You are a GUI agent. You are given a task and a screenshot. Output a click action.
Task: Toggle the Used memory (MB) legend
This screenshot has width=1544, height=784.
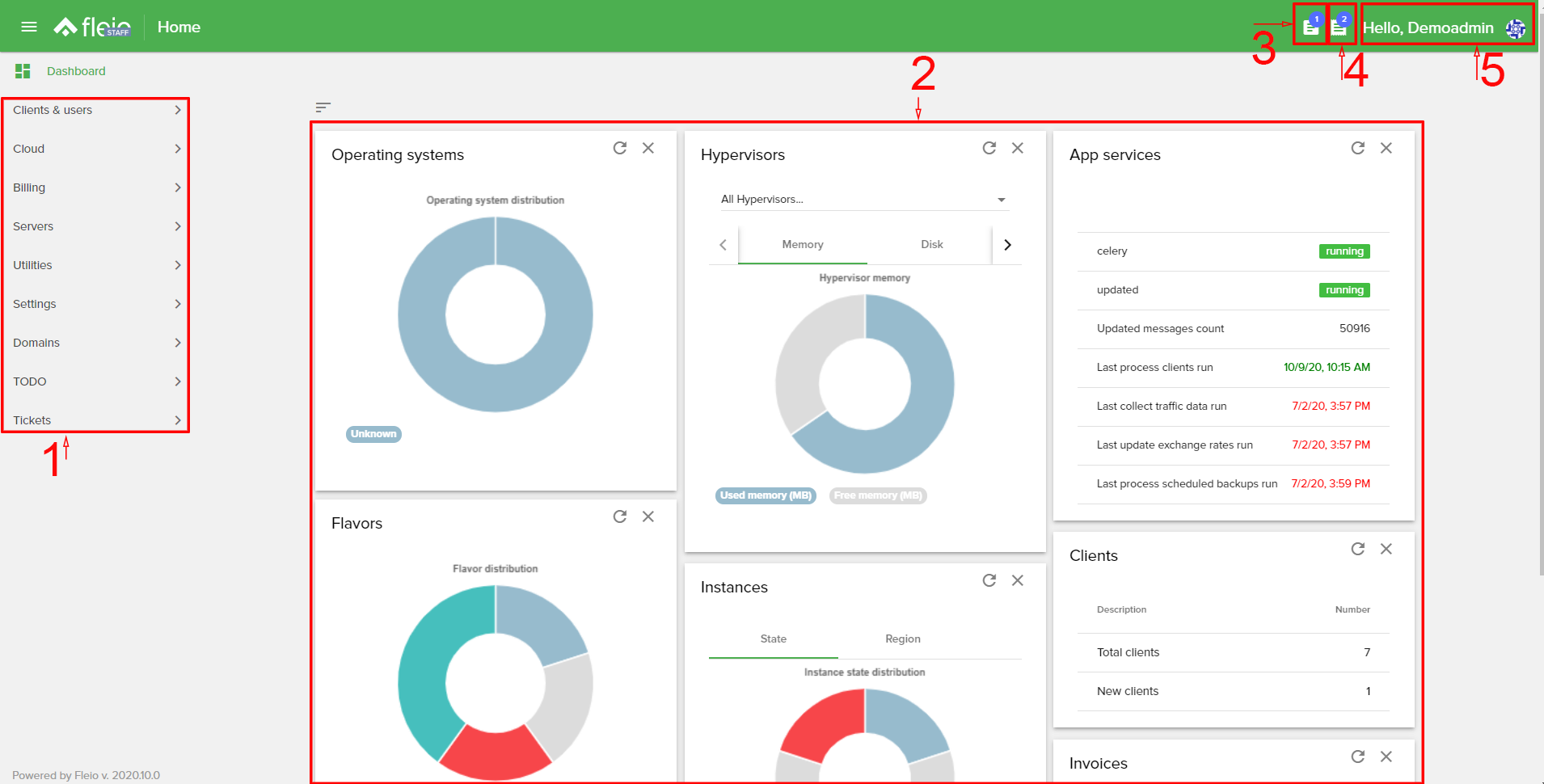(765, 495)
